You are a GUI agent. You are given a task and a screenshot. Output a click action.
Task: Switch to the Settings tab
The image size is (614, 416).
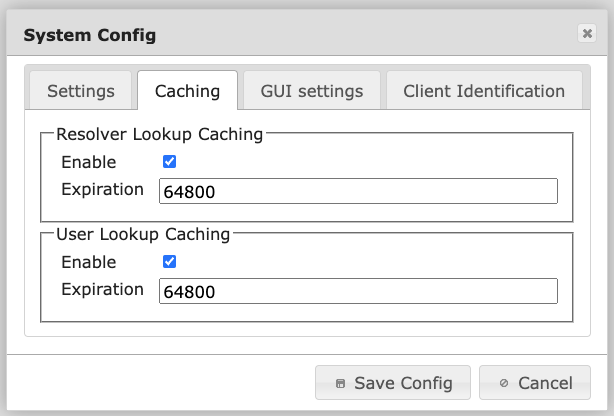pyautogui.click(x=81, y=91)
